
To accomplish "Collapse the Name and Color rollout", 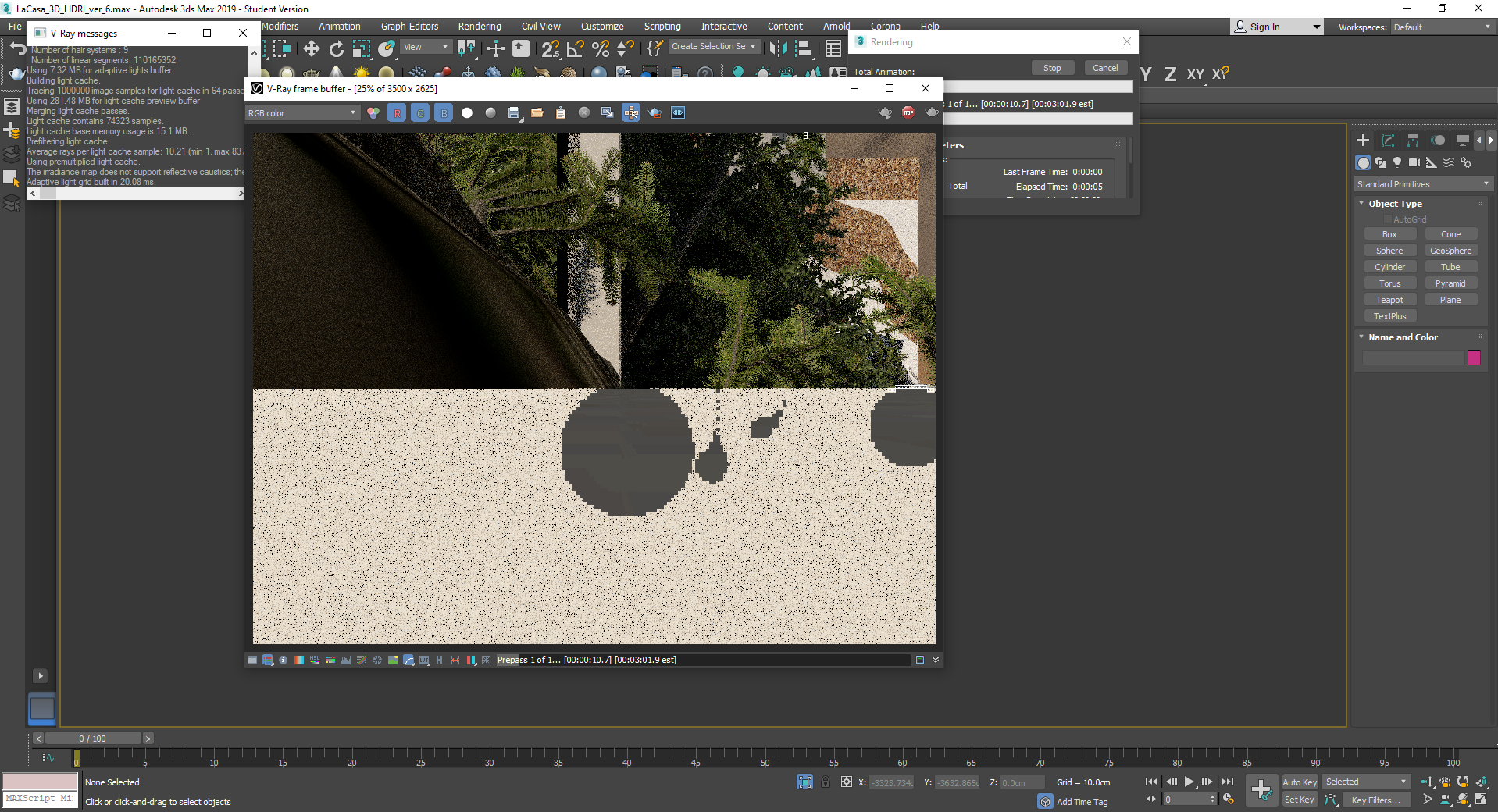I will [x=1403, y=337].
